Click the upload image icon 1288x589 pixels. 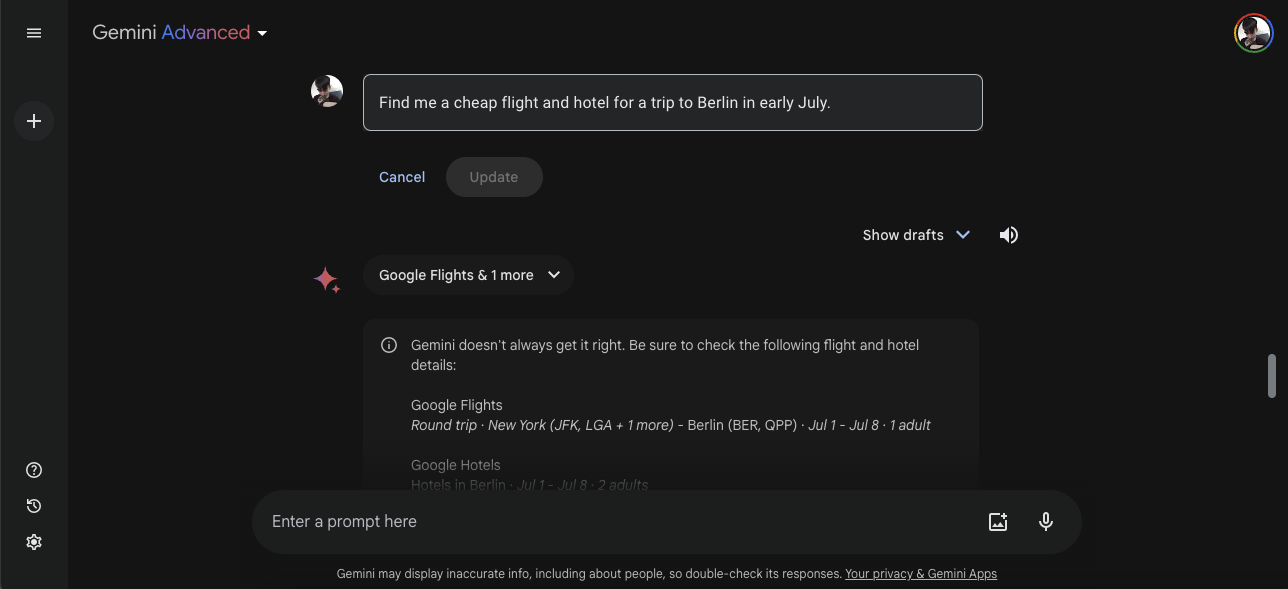point(998,521)
